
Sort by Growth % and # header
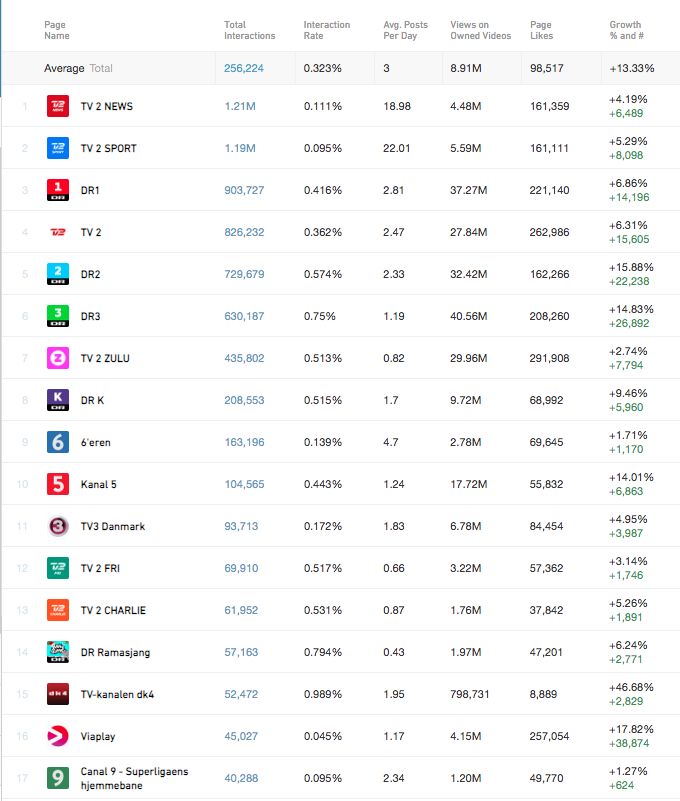[x=626, y=30]
